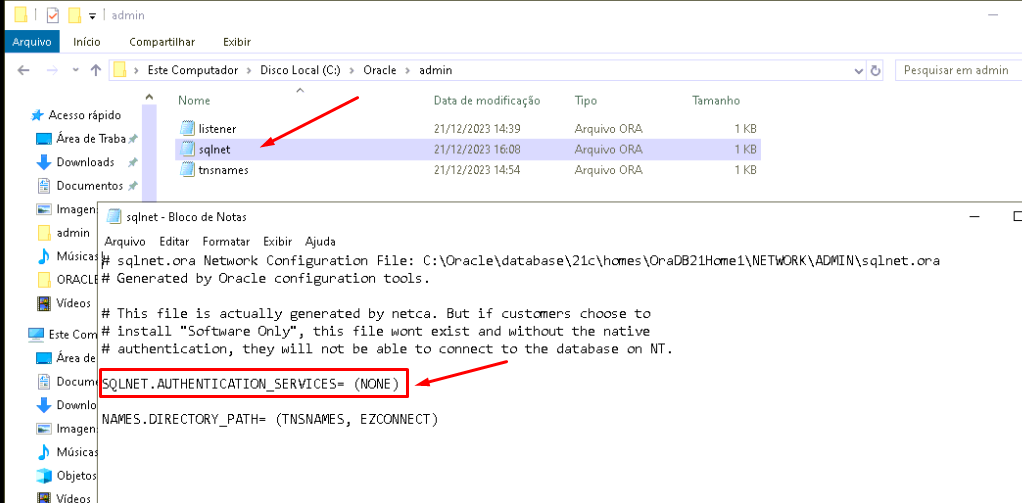The width and height of the screenshot is (1022, 503).
Task: Go up one folder level arrow
Action: pyautogui.click(x=96, y=70)
